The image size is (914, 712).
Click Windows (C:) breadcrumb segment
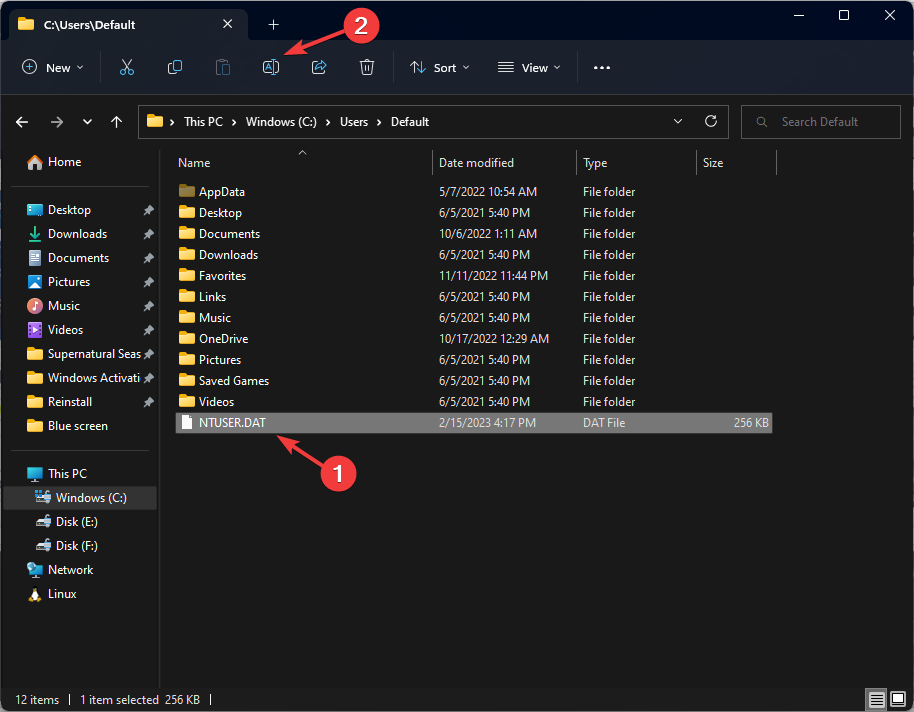pyautogui.click(x=281, y=122)
